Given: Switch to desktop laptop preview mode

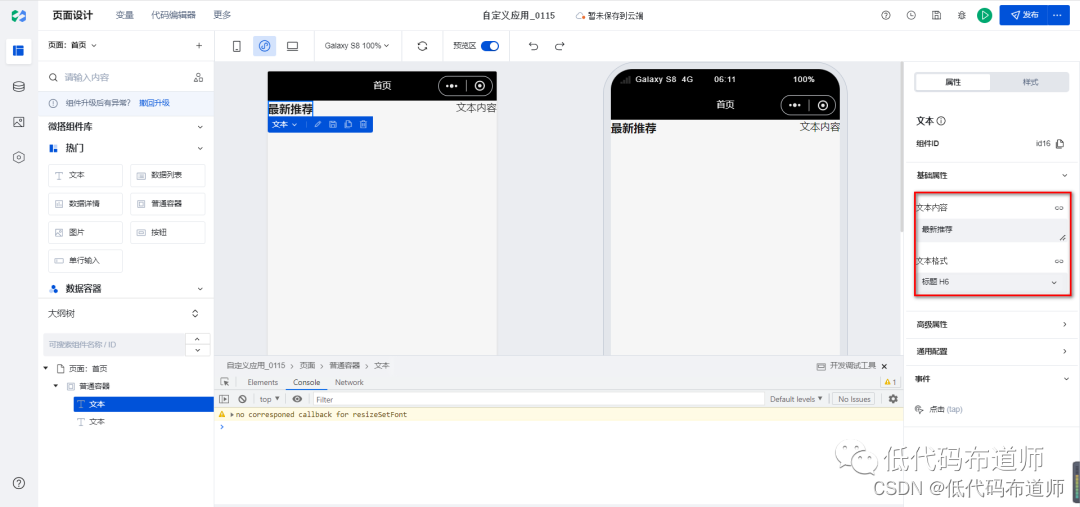Looking at the screenshot, I should pyautogui.click(x=292, y=46).
